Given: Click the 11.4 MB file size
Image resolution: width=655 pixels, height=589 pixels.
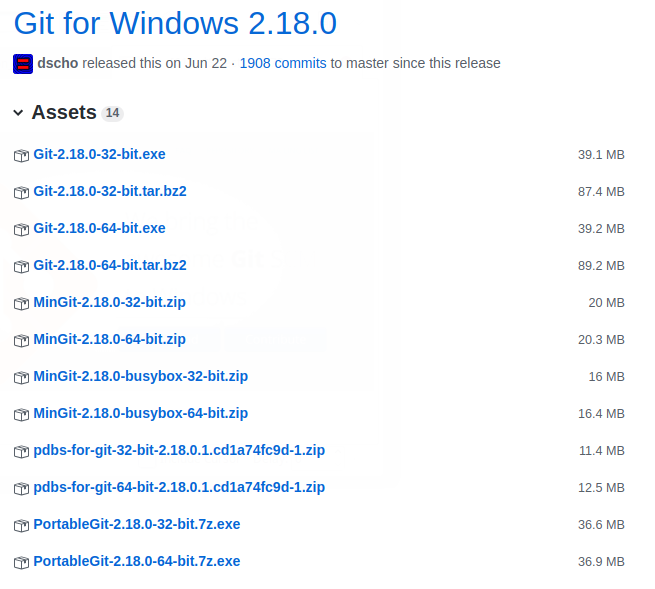Looking at the screenshot, I should (x=602, y=451).
